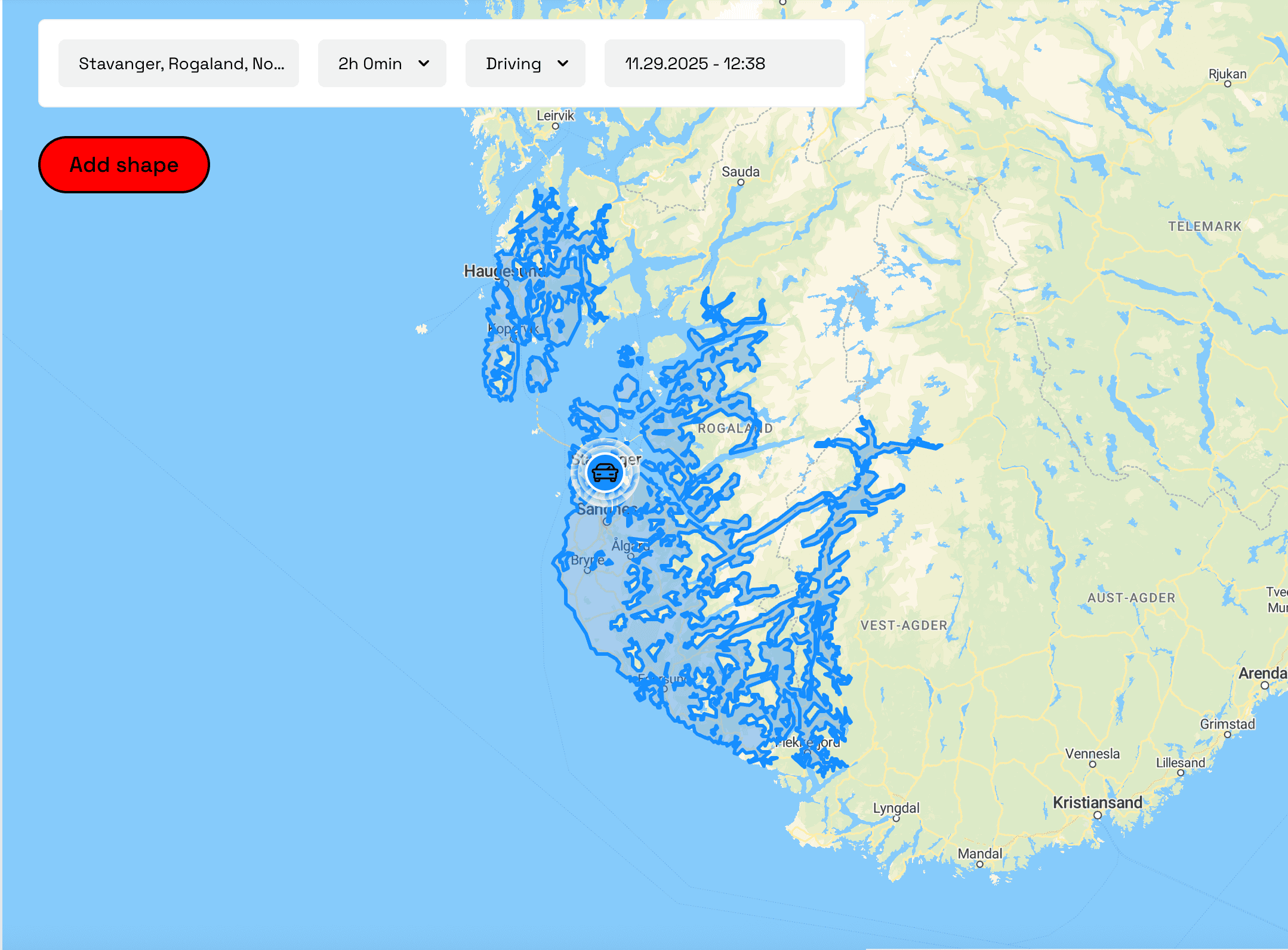The image size is (1288, 950).
Task: Open the date picker showing 11.29.2025 - 12:38
Action: point(724,63)
